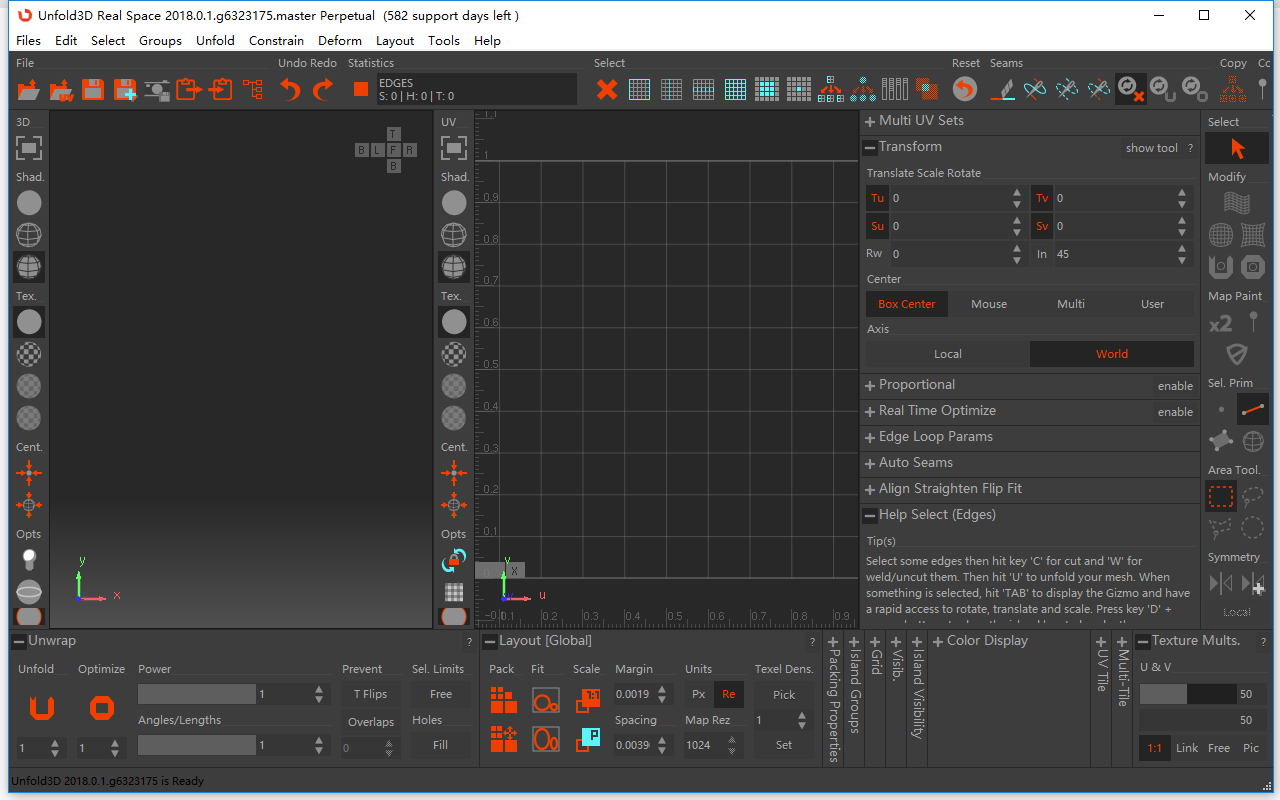Click the red X deselect icon
This screenshot has height=800, width=1280.
[606, 89]
